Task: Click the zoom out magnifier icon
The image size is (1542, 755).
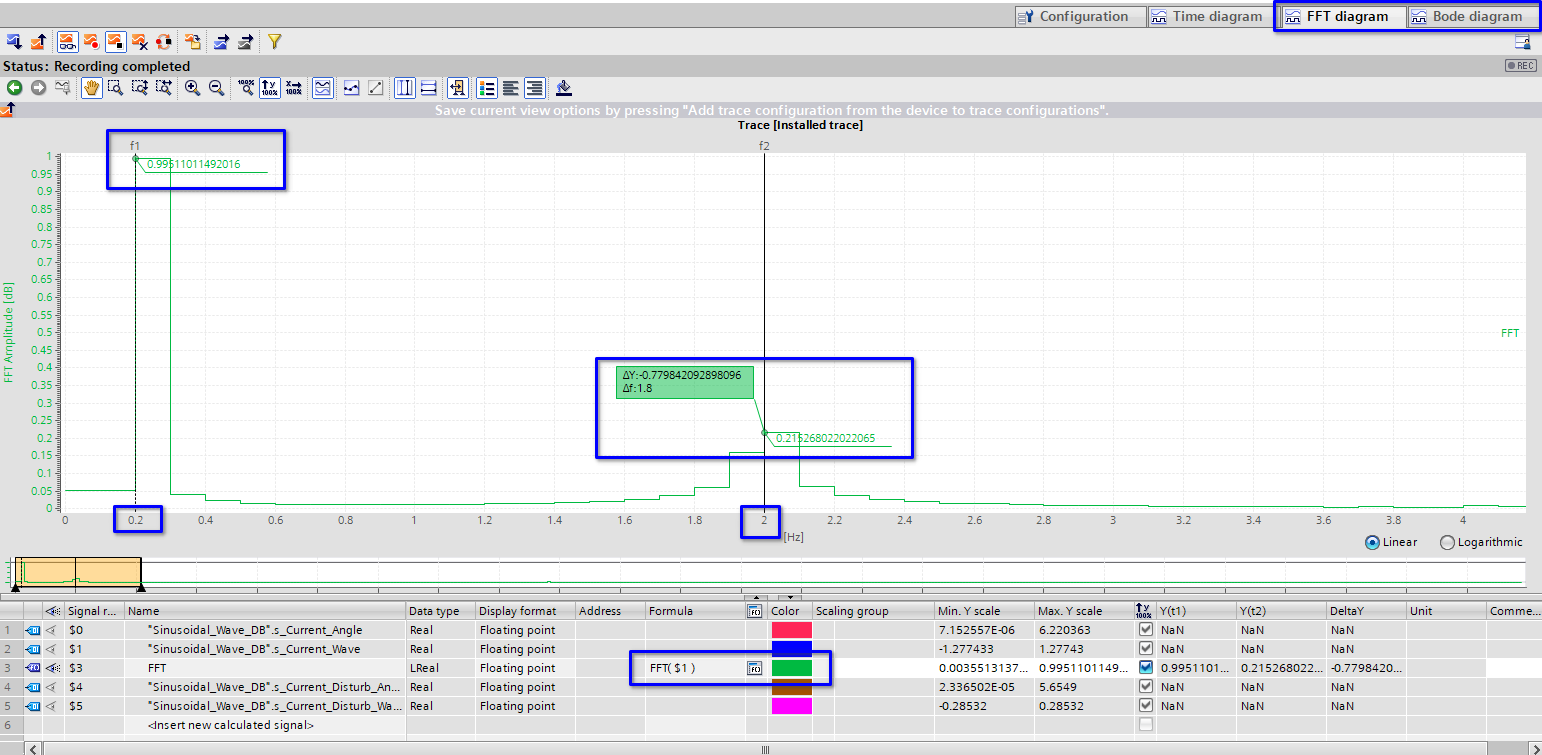Action: coord(216,88)
